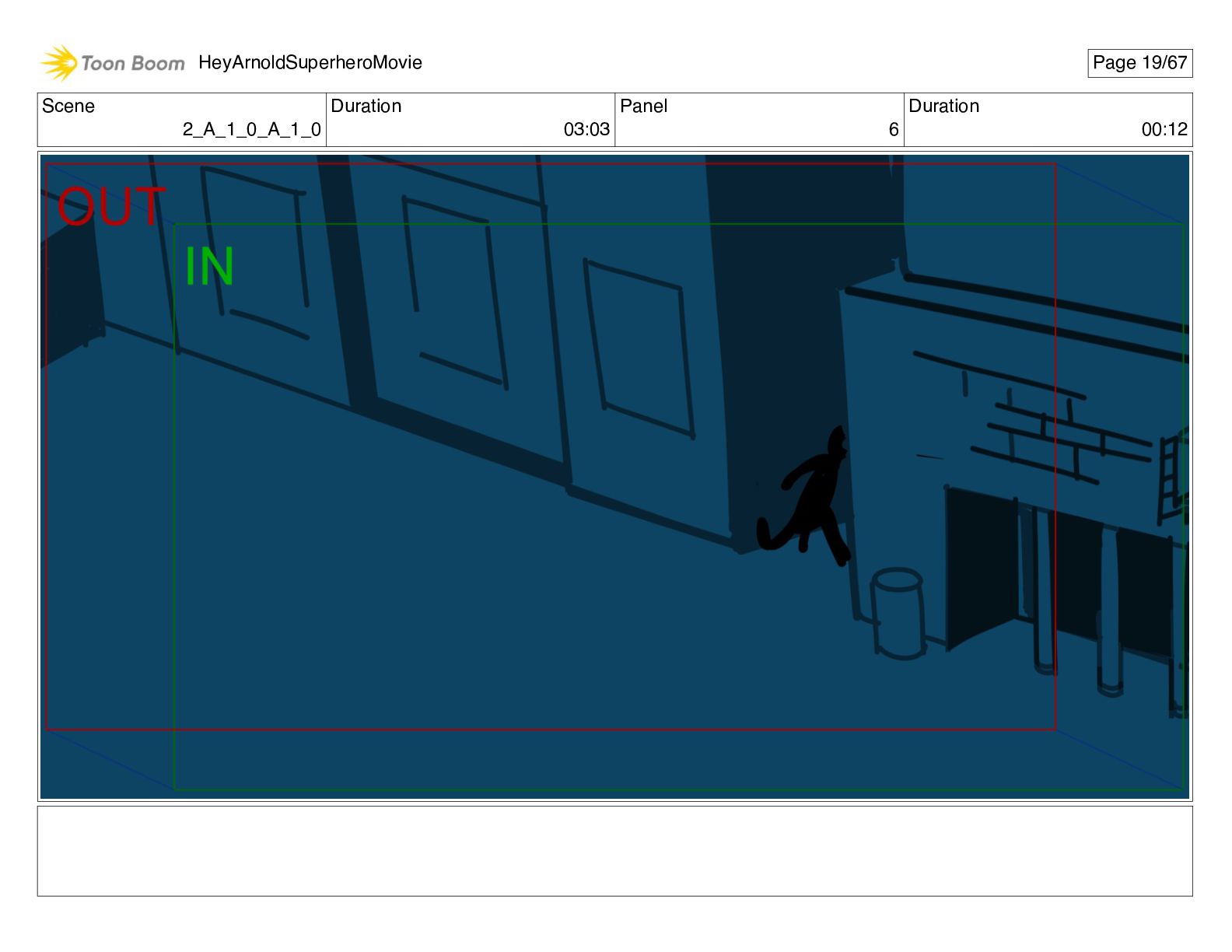
Task: Select the Scene header label
Action: (68, 106)
